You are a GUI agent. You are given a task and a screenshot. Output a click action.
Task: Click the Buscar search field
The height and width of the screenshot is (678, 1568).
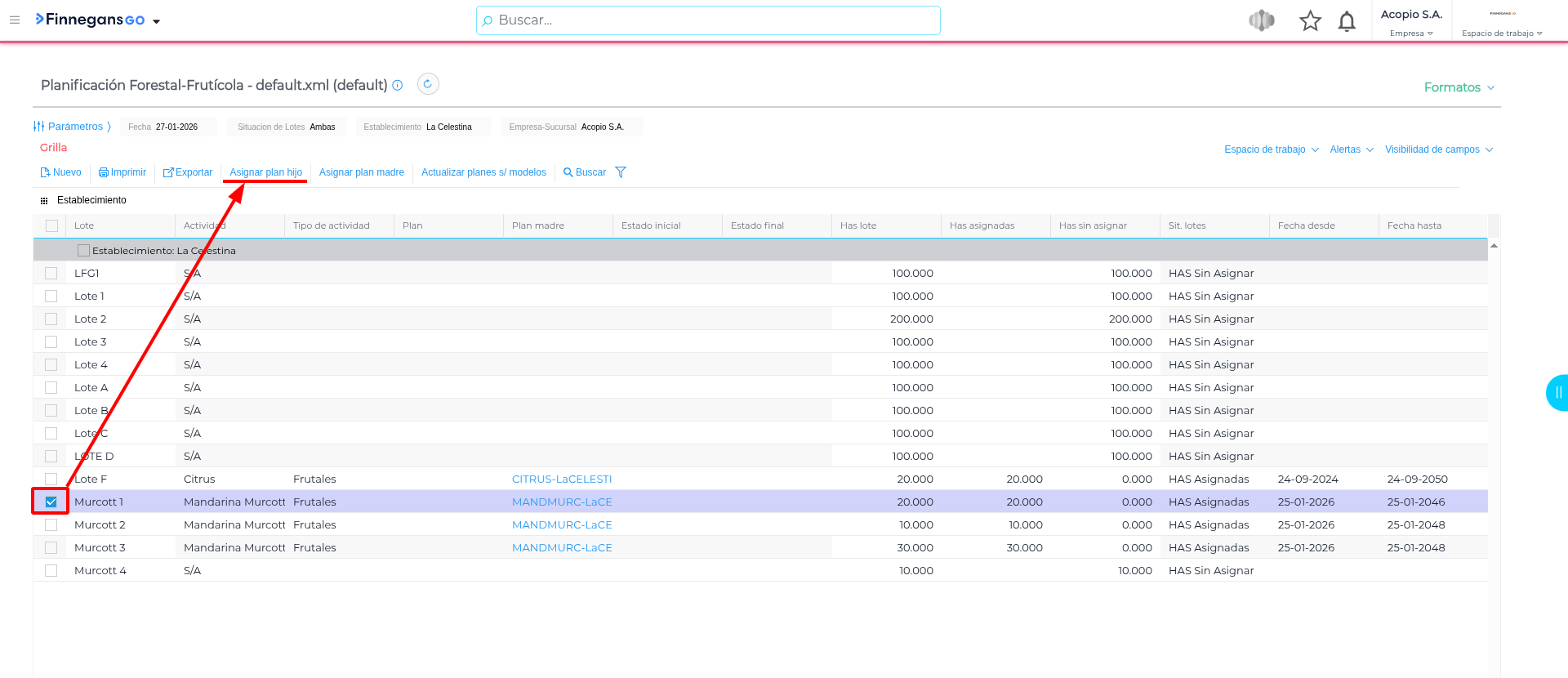coord(708,20)
